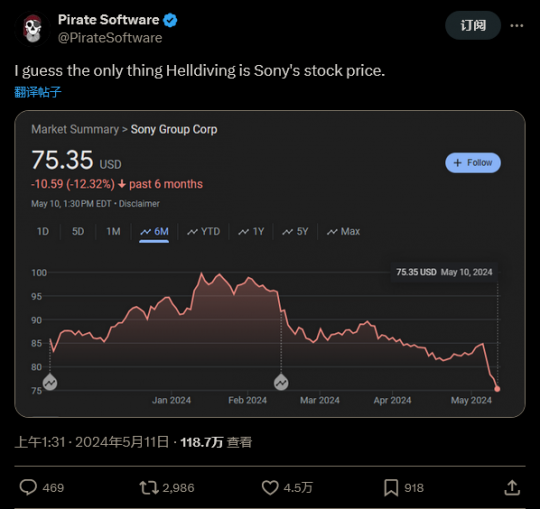Click the 翻译帖子 translate post link
This screenshot has height=509, width=540.
point(38,92)
